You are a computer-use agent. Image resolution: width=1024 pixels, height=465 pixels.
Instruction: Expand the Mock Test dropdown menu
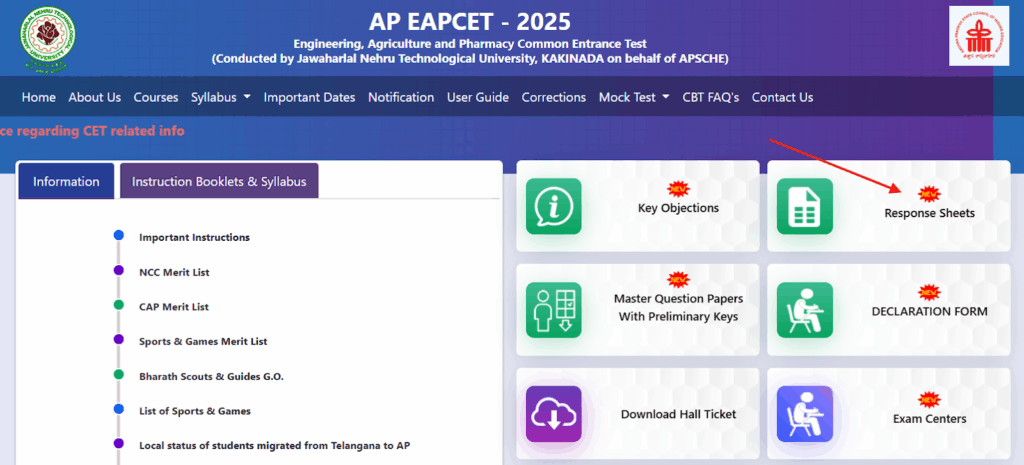(x=634, y=97)
